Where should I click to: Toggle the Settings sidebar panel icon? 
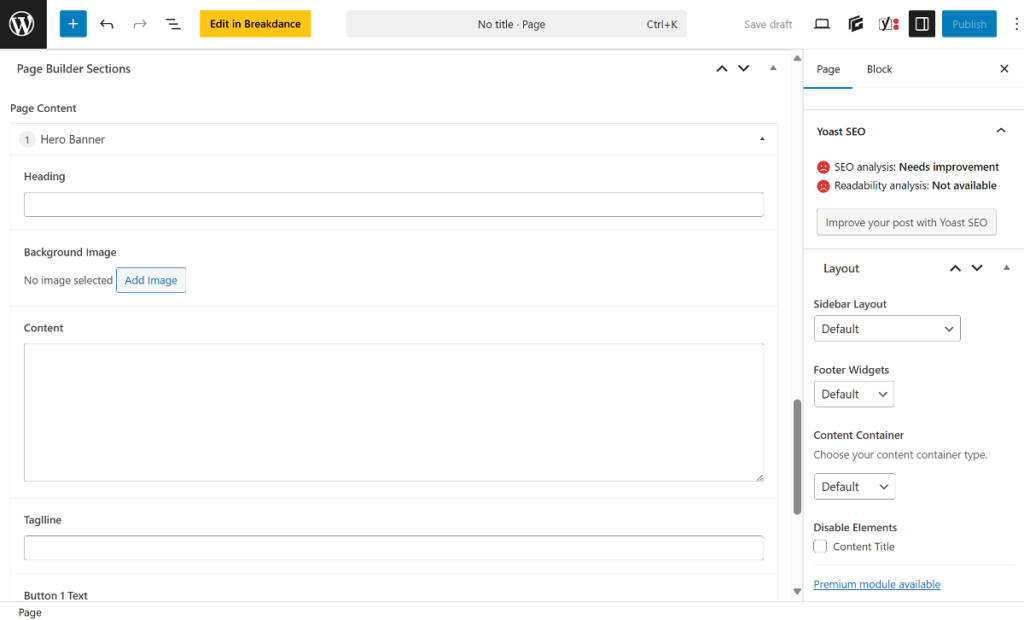point(921,23)
